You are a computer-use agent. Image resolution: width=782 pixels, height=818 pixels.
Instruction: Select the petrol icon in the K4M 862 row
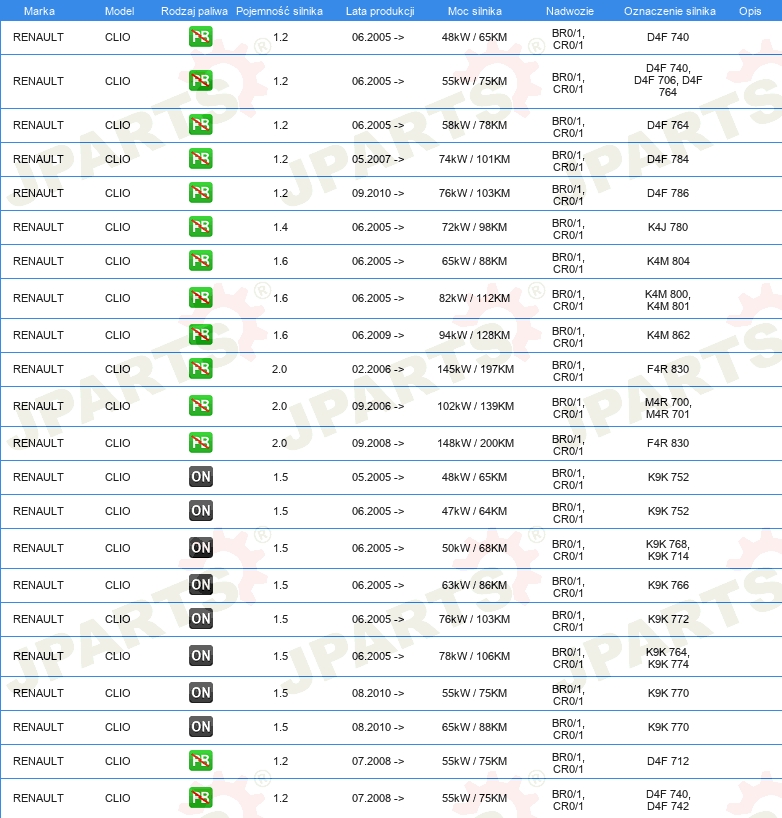click(x=200, y=334)
